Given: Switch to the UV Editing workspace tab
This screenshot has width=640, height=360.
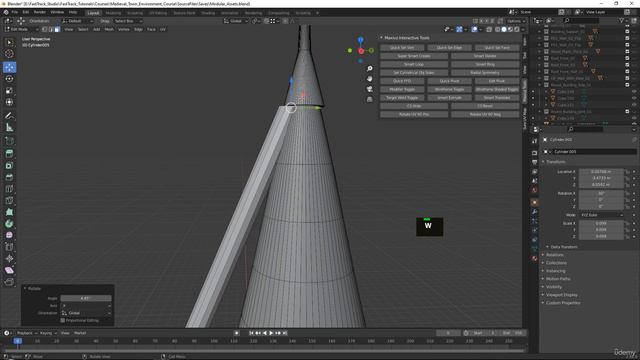Looking at the screenshot, I should pos(158,13).
